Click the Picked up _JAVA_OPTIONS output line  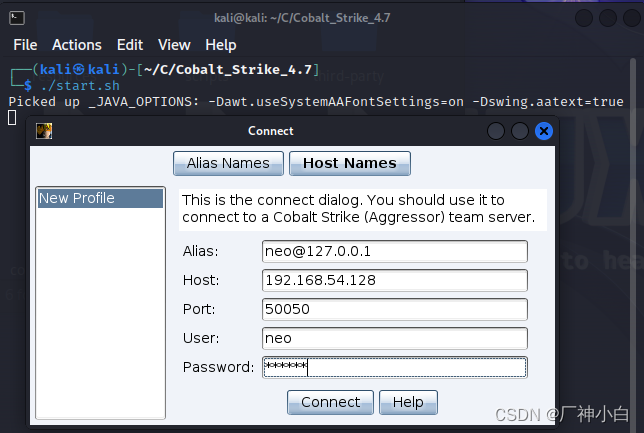pyautogui.click(x=316, y=101)
